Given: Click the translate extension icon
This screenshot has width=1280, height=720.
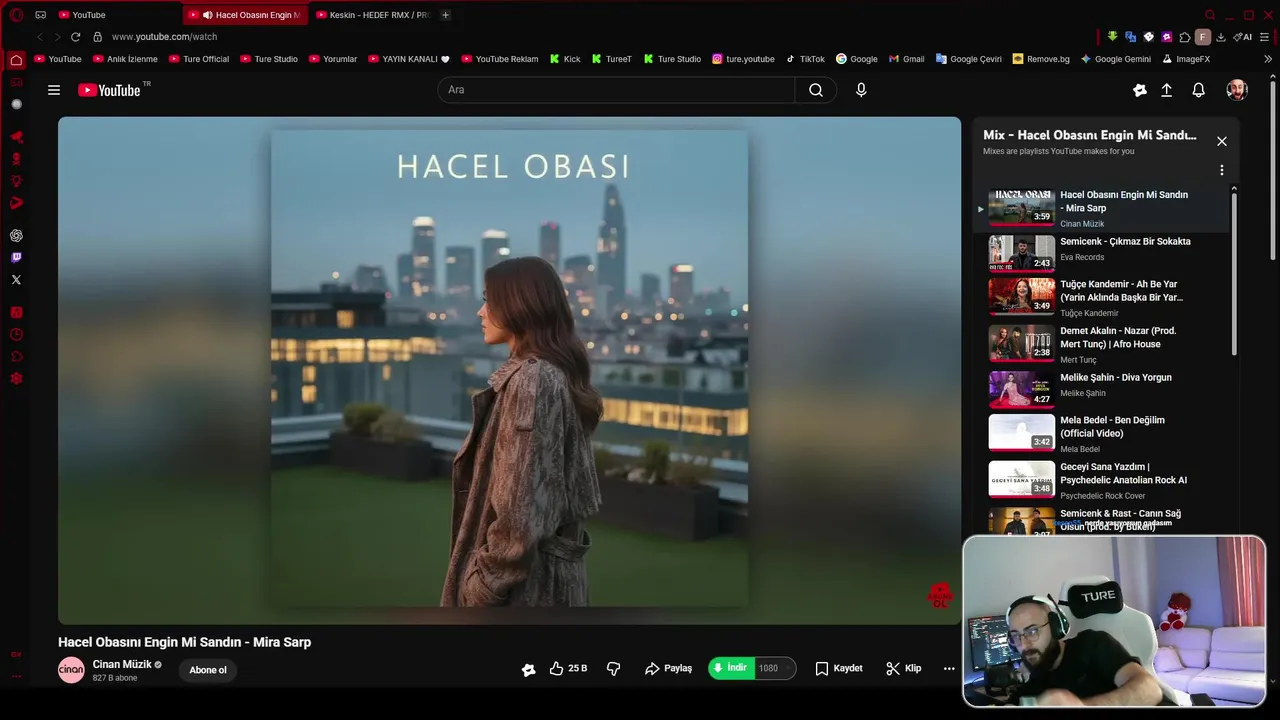Looking at the screenshot, I should [x=1130, y=37].
